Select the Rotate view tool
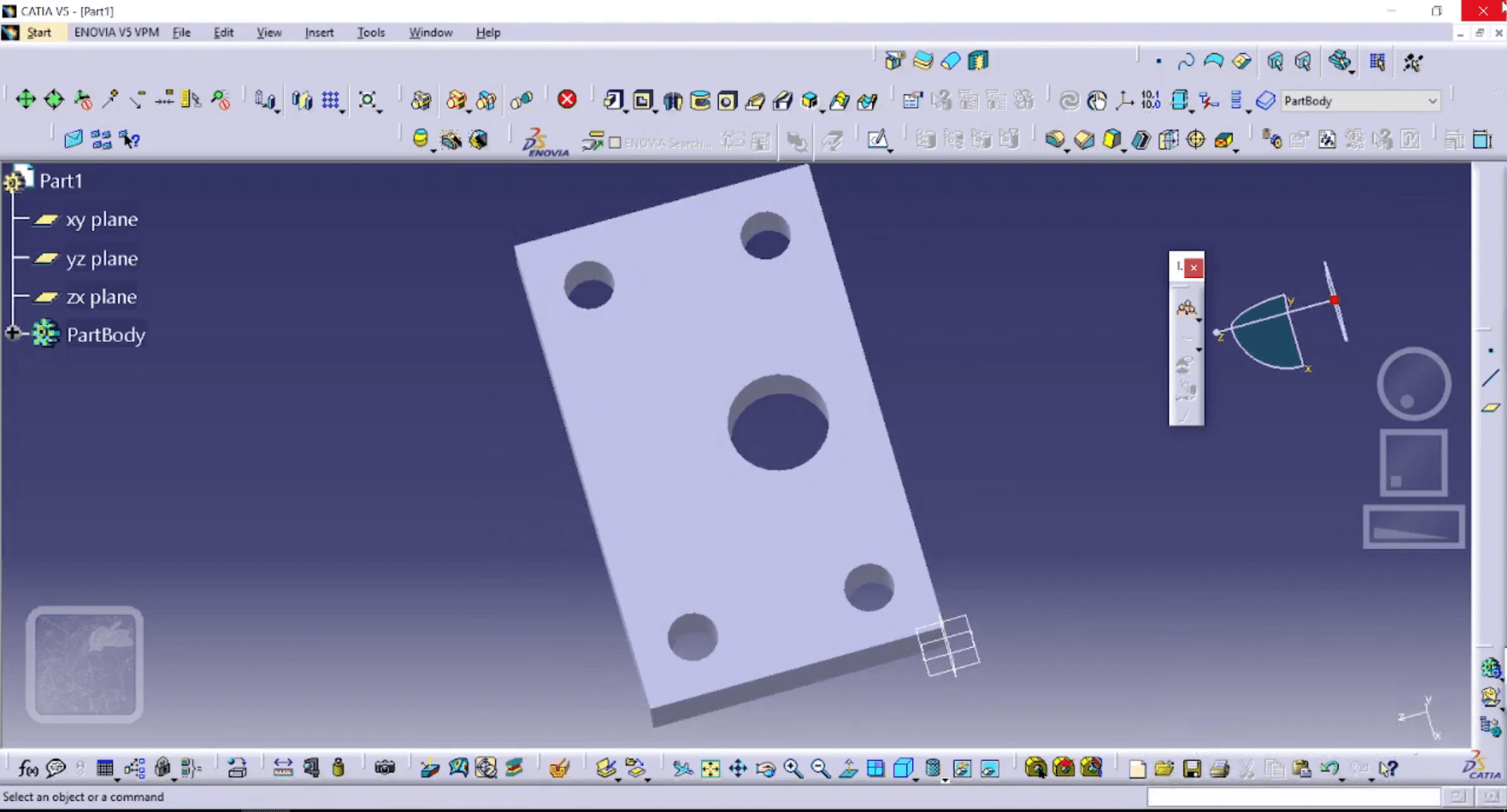Screen dimensions: 1507x812 click(x=766, y=770)
